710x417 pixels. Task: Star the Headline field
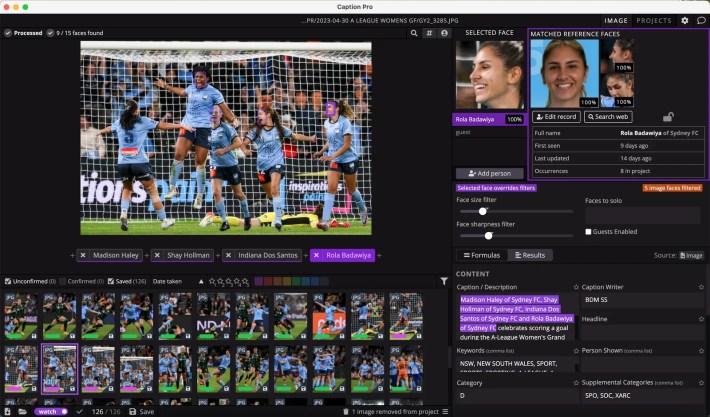click(701, 319)
